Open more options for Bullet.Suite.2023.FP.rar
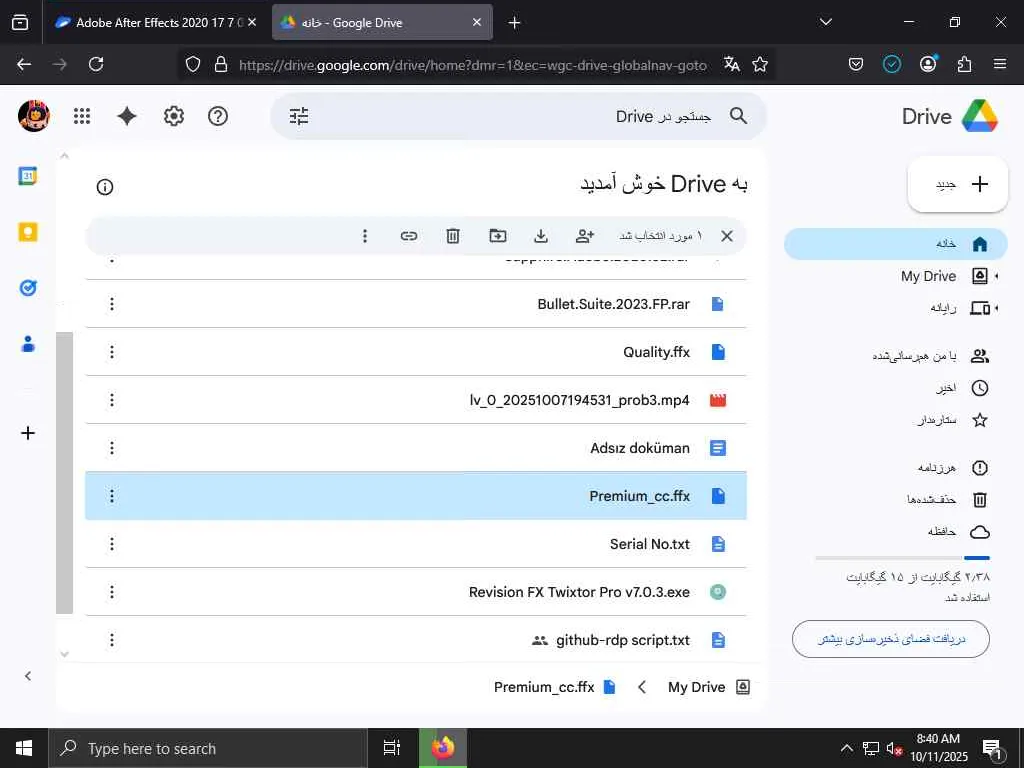1024x768 pixels. (x=112, y=304)
